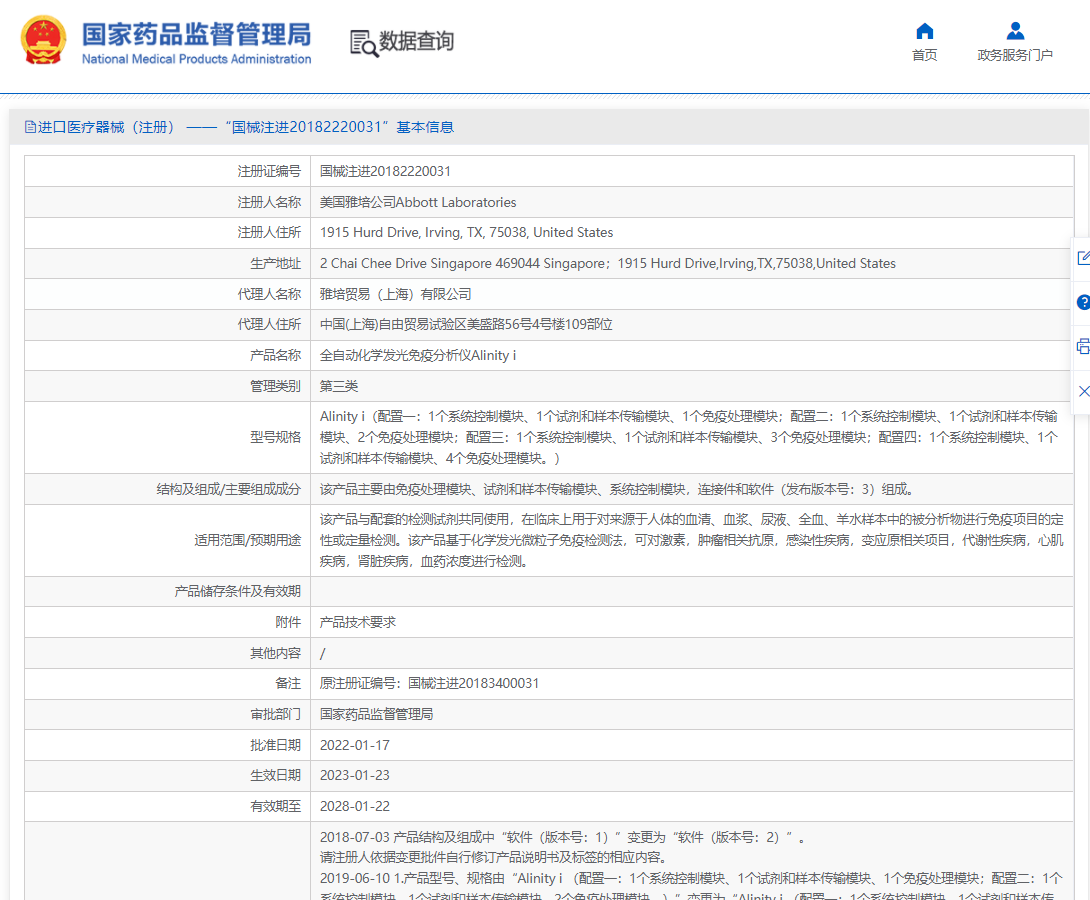Click approval department 国家药品监督管理局 cell
This screenshot has width=1090, height=900.
376,714
